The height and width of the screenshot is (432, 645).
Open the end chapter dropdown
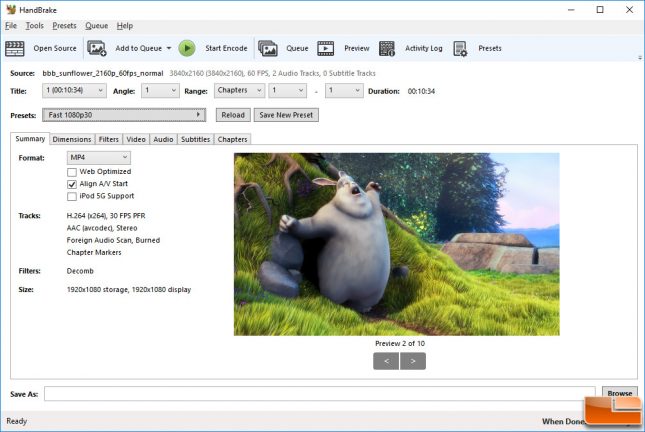click(x=344, y=91)
